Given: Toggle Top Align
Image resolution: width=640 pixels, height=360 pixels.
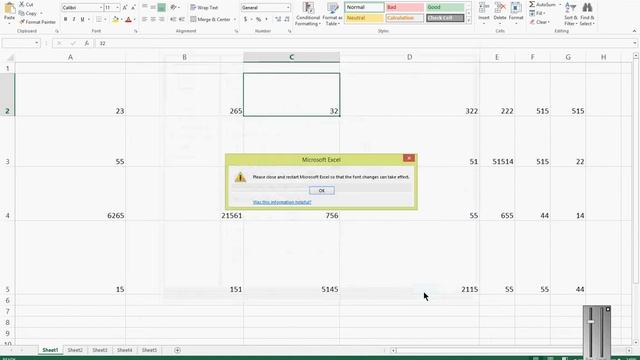Looking at the screenshot, I should (144, 7).
